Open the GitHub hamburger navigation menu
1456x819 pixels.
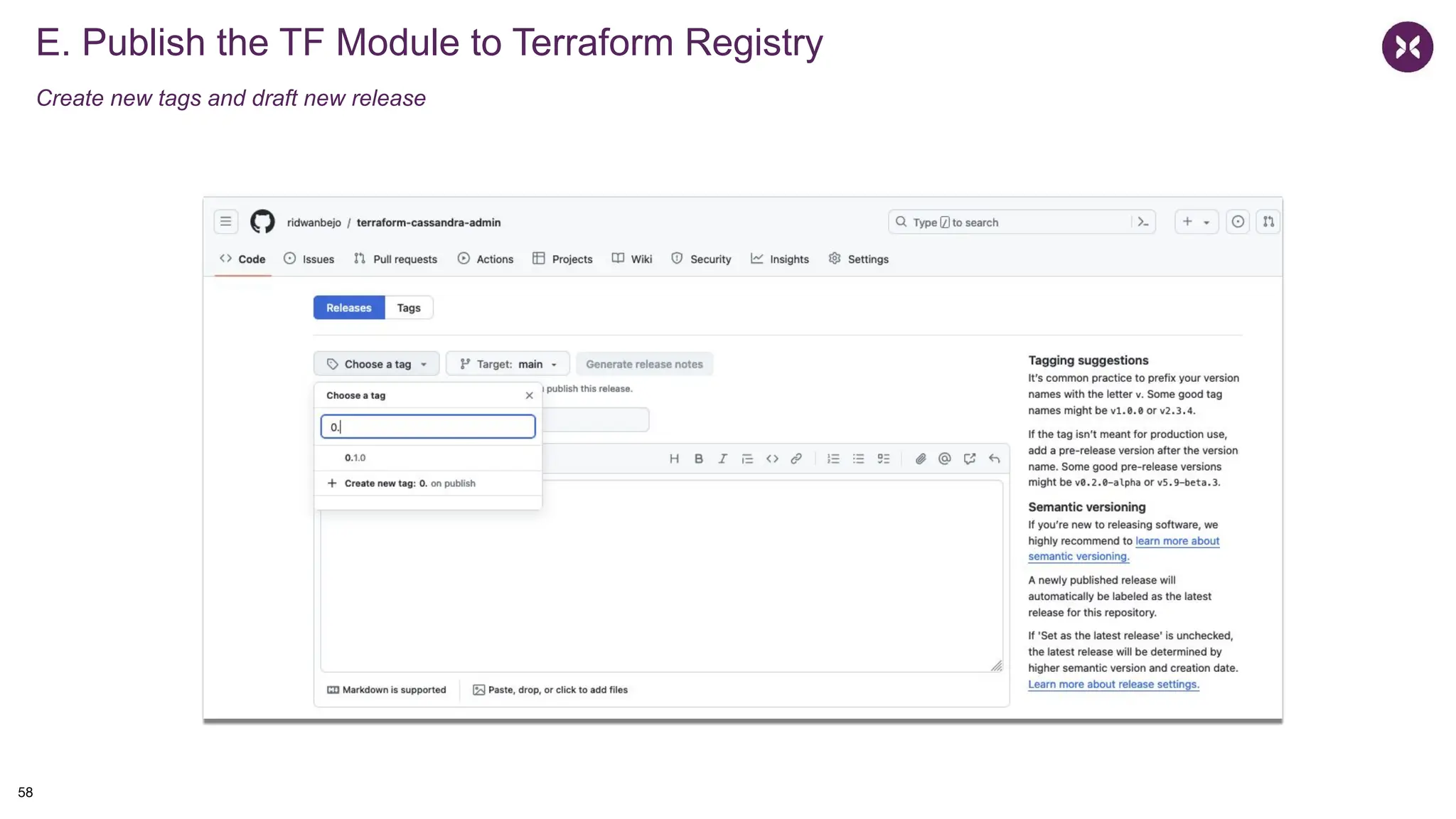coord(225,222)
